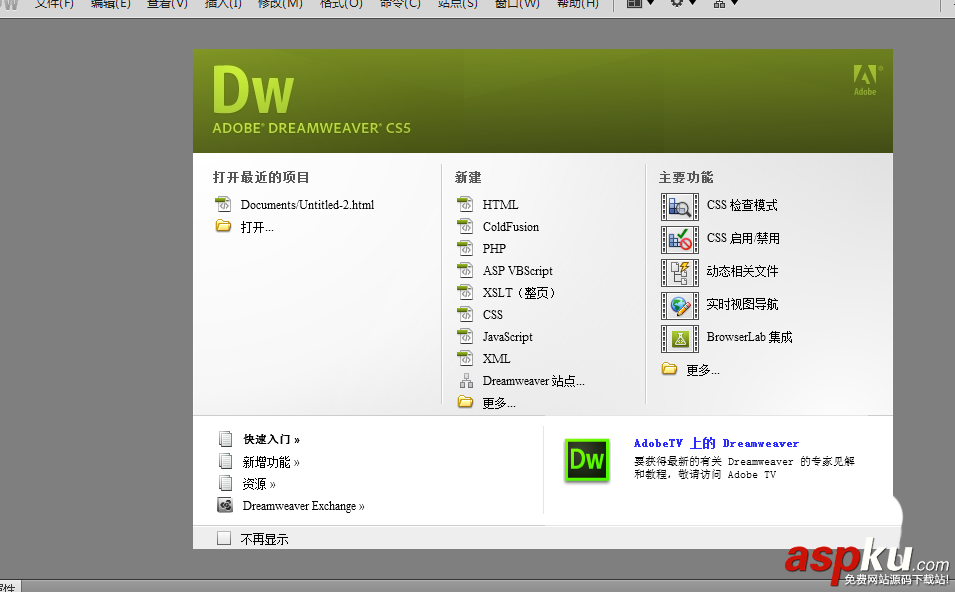955x592 pixels.
Task: Check the 不再显示 checkbox
Action: coord(224,538)
